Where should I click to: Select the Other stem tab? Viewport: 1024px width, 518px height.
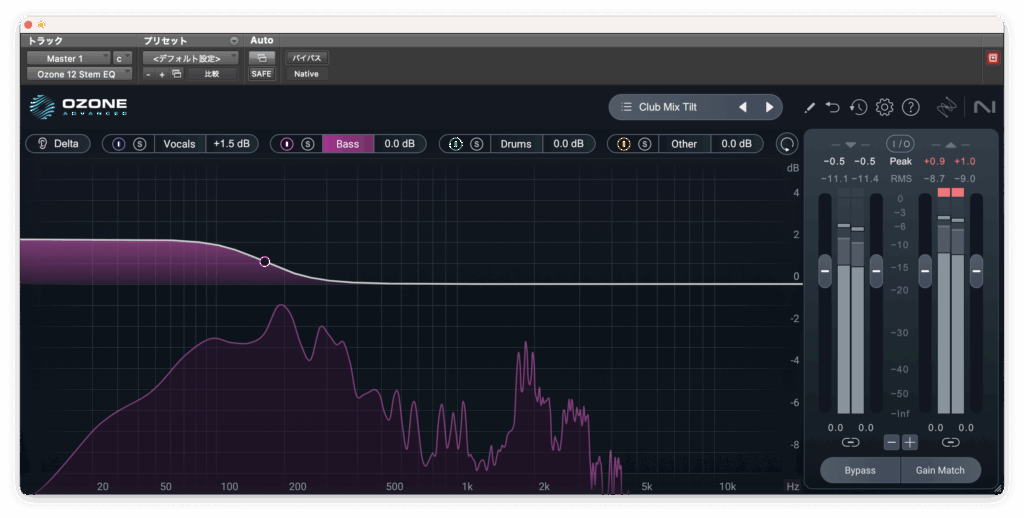pyautogui.click(x=684, y=144)
